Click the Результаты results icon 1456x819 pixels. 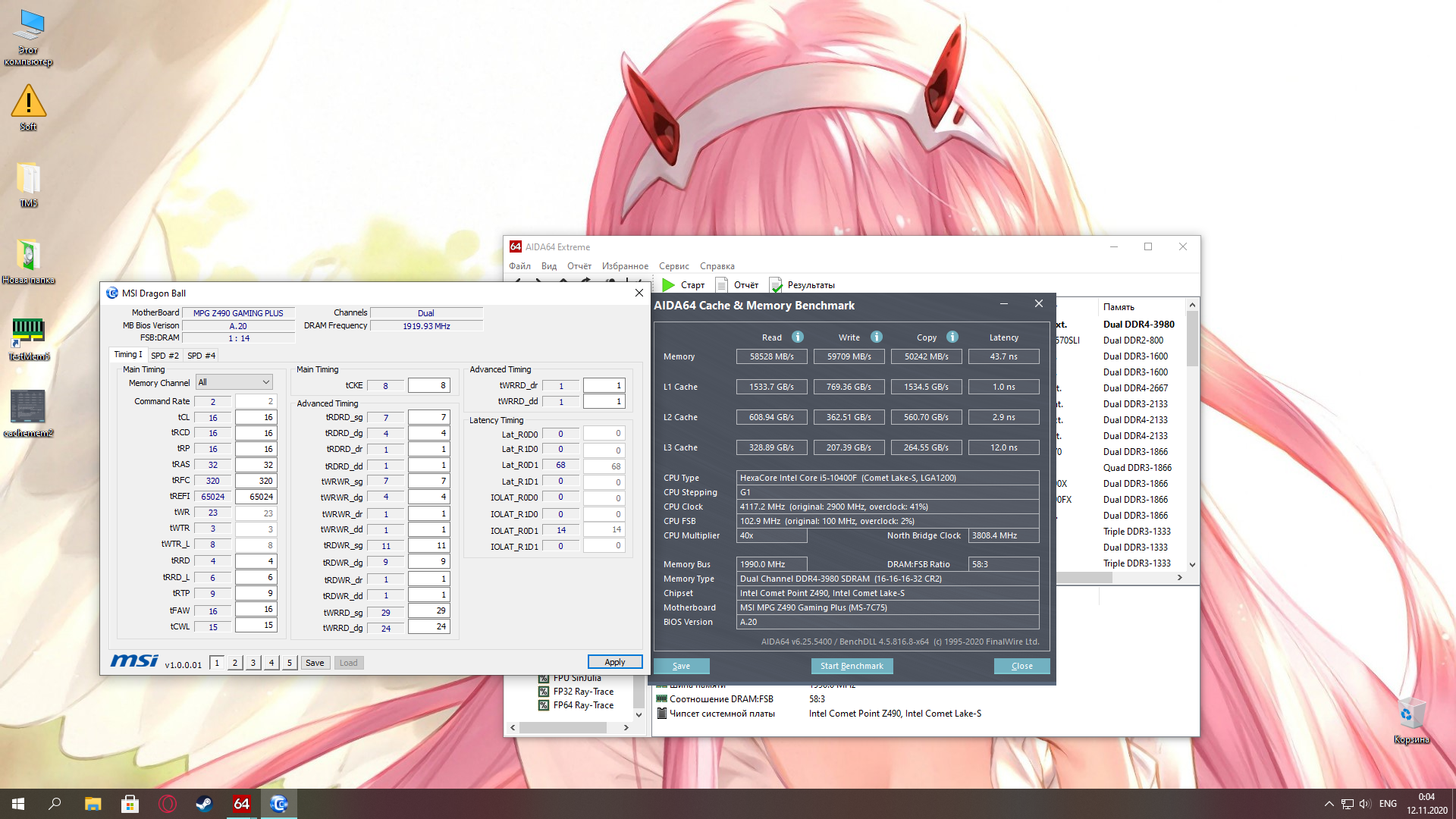click(776, 285)
